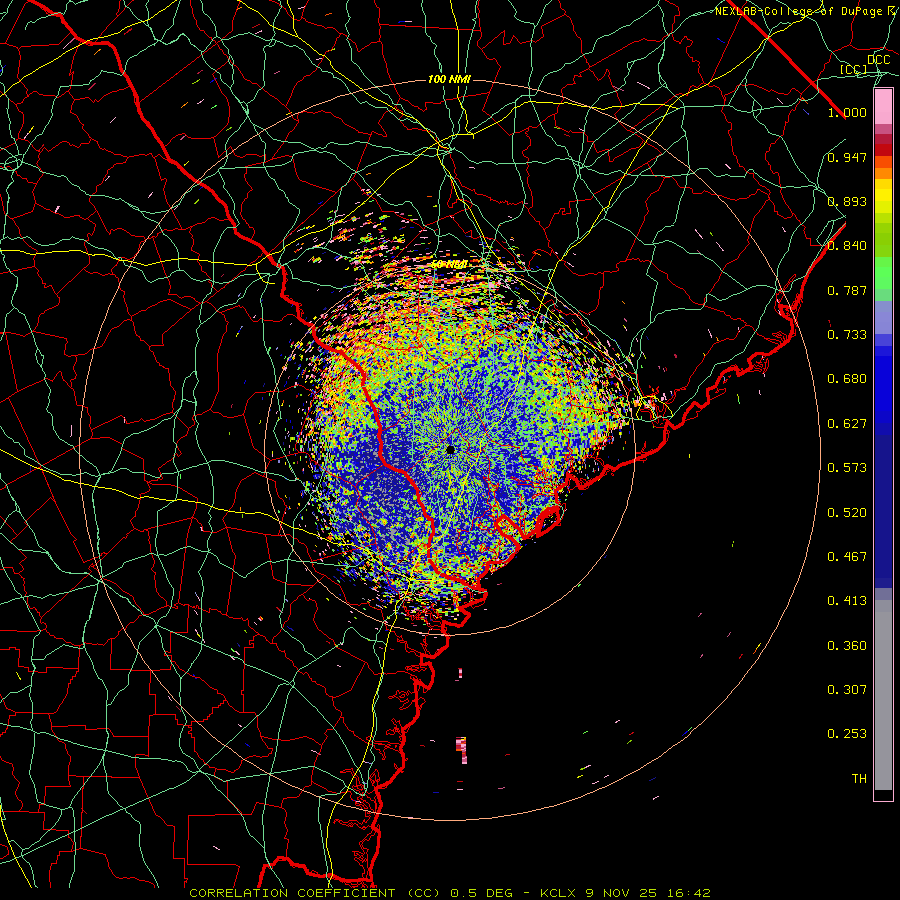Click the 0.733 scale value
Screen dimensions: 900x900
[x=847, y=335]
